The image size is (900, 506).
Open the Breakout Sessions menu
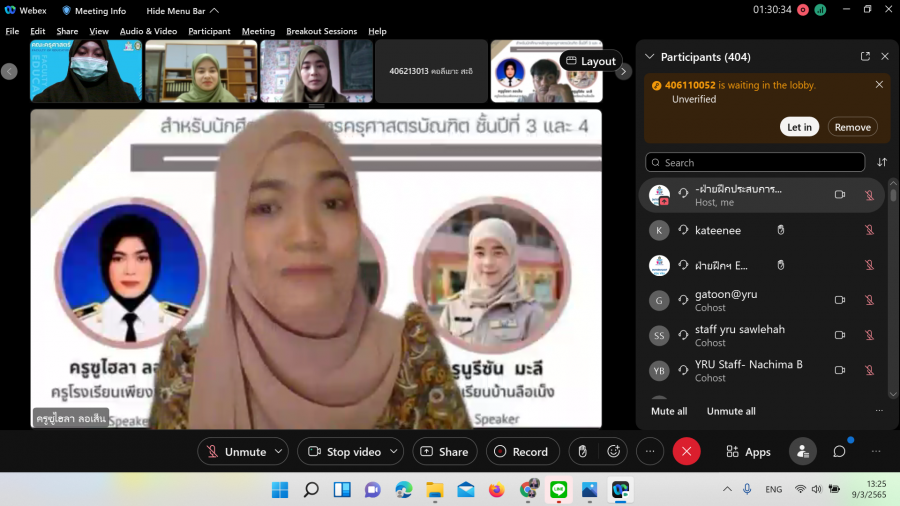(321, 31)
